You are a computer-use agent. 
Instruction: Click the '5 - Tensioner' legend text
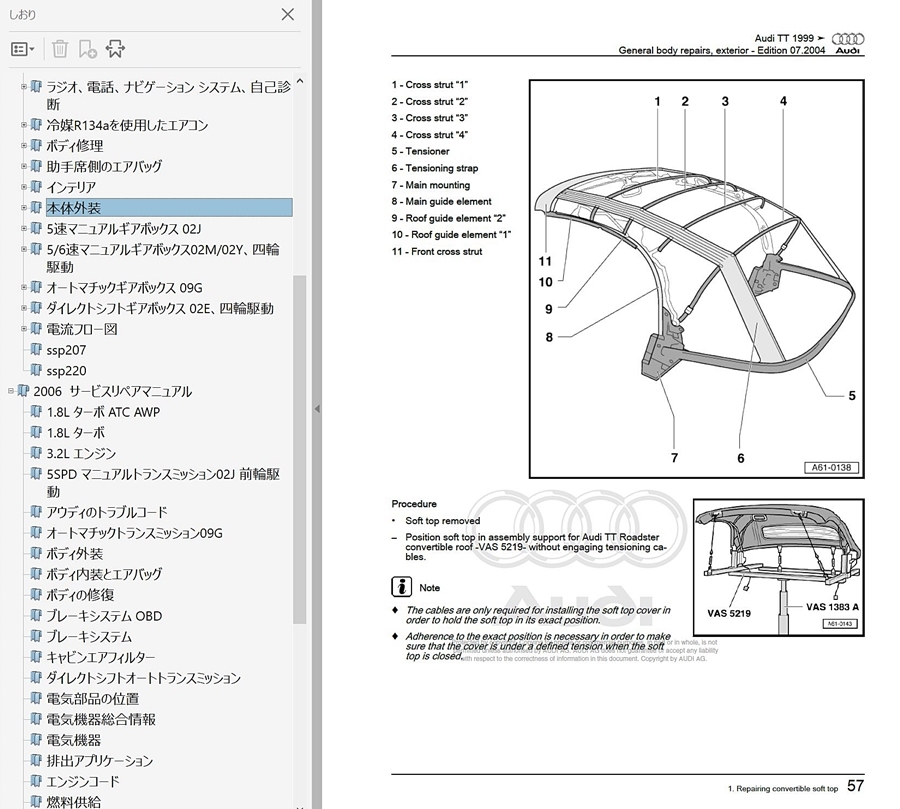click(x=420, y=152)
